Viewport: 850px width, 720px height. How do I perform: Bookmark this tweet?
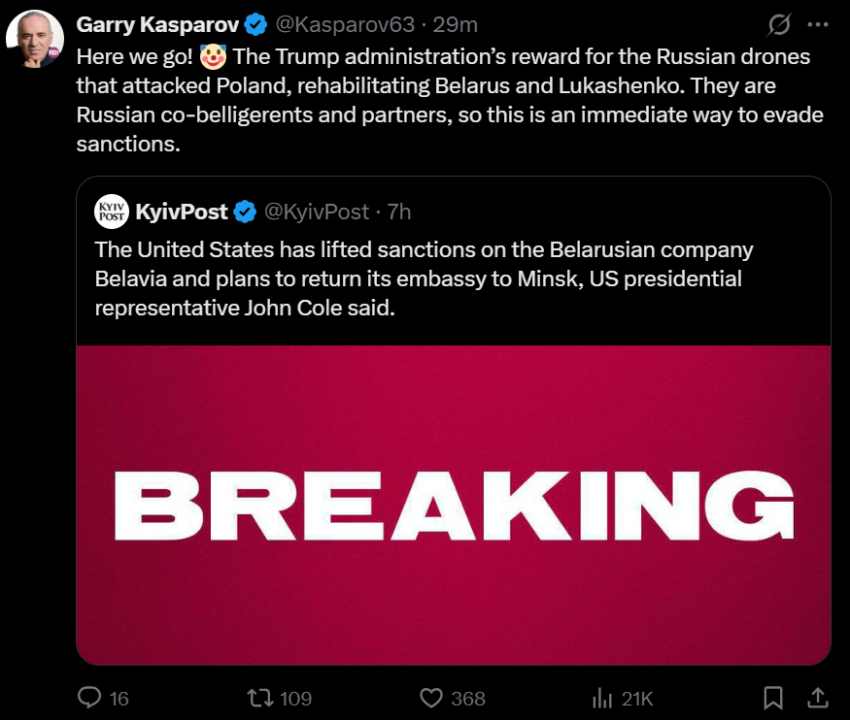point(773,697)
